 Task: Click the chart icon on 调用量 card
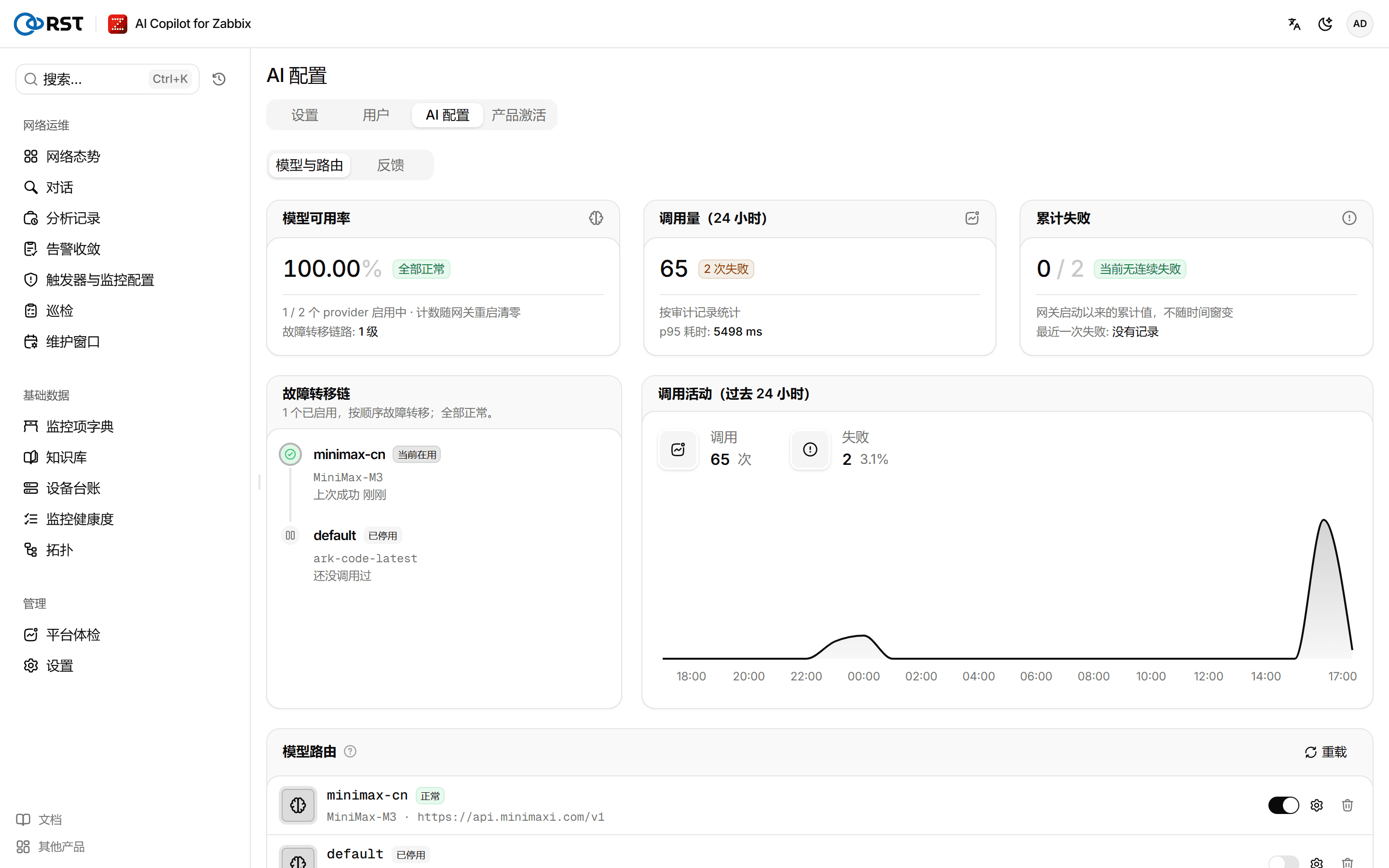tap(972, 218)
